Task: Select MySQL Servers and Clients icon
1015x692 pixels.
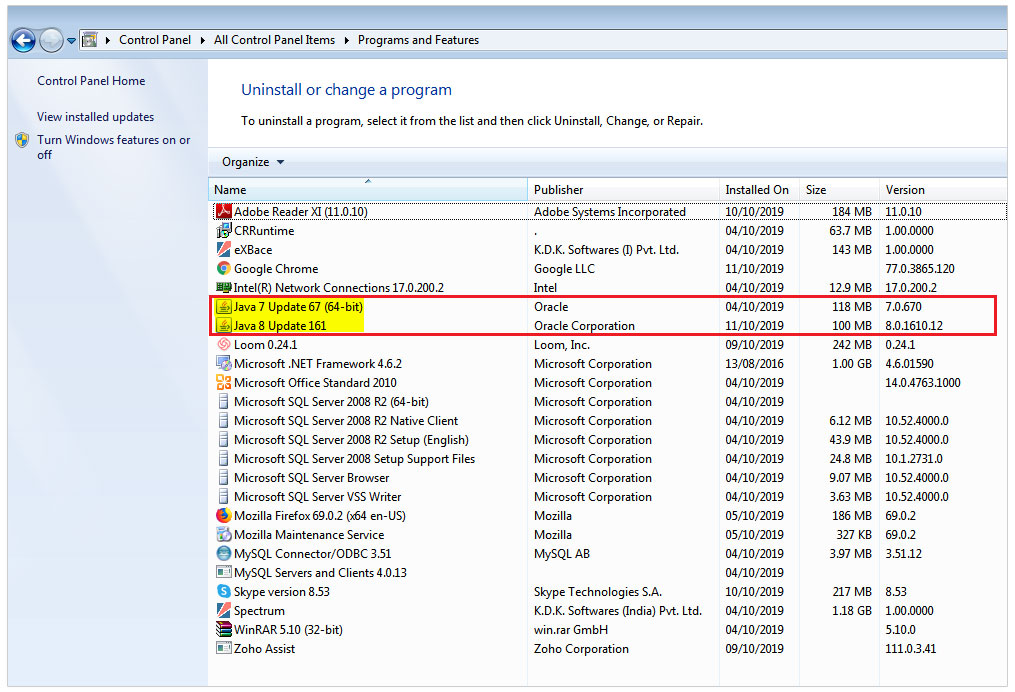Action: 223,573
